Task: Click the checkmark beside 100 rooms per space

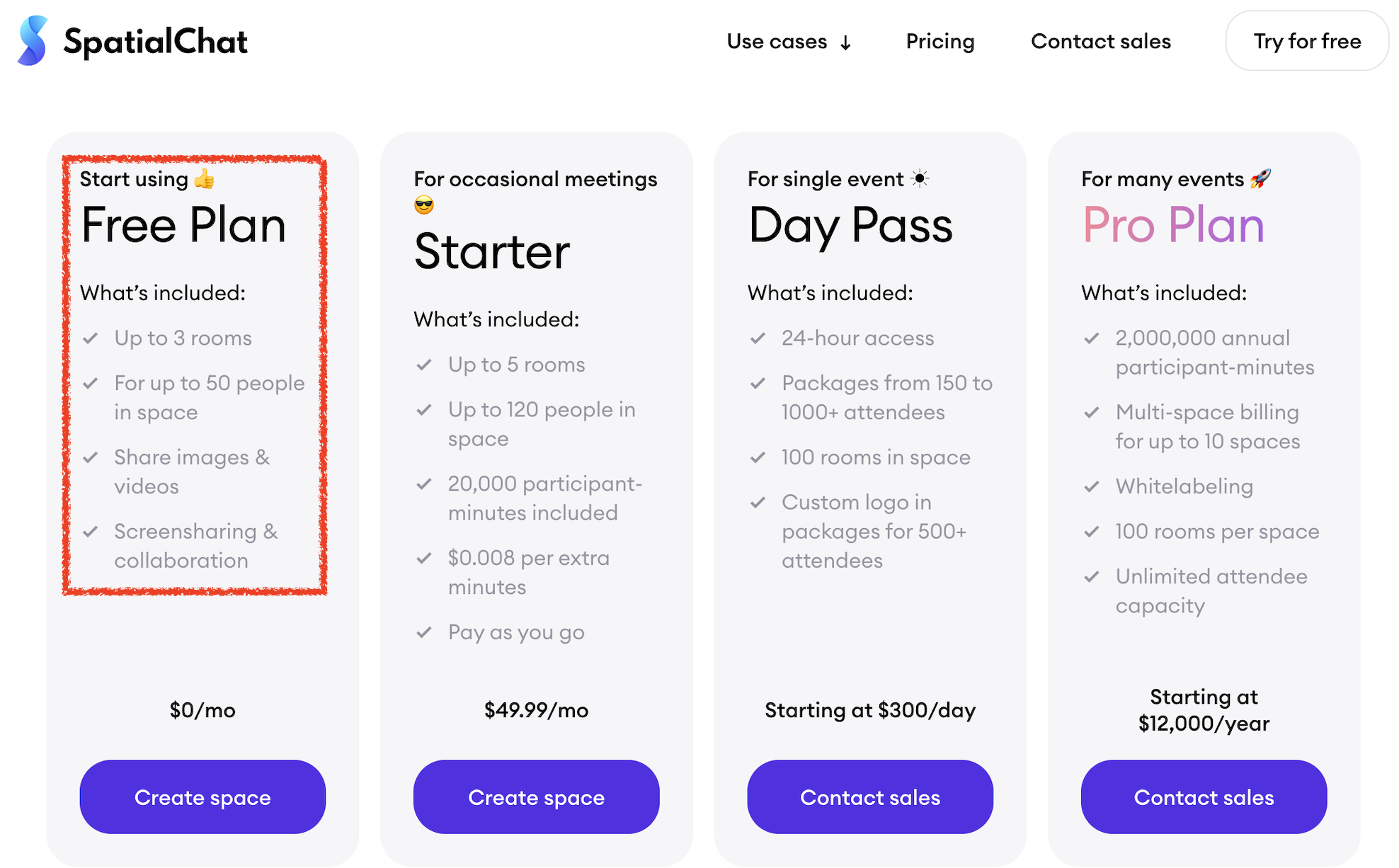Action: 1092,532
